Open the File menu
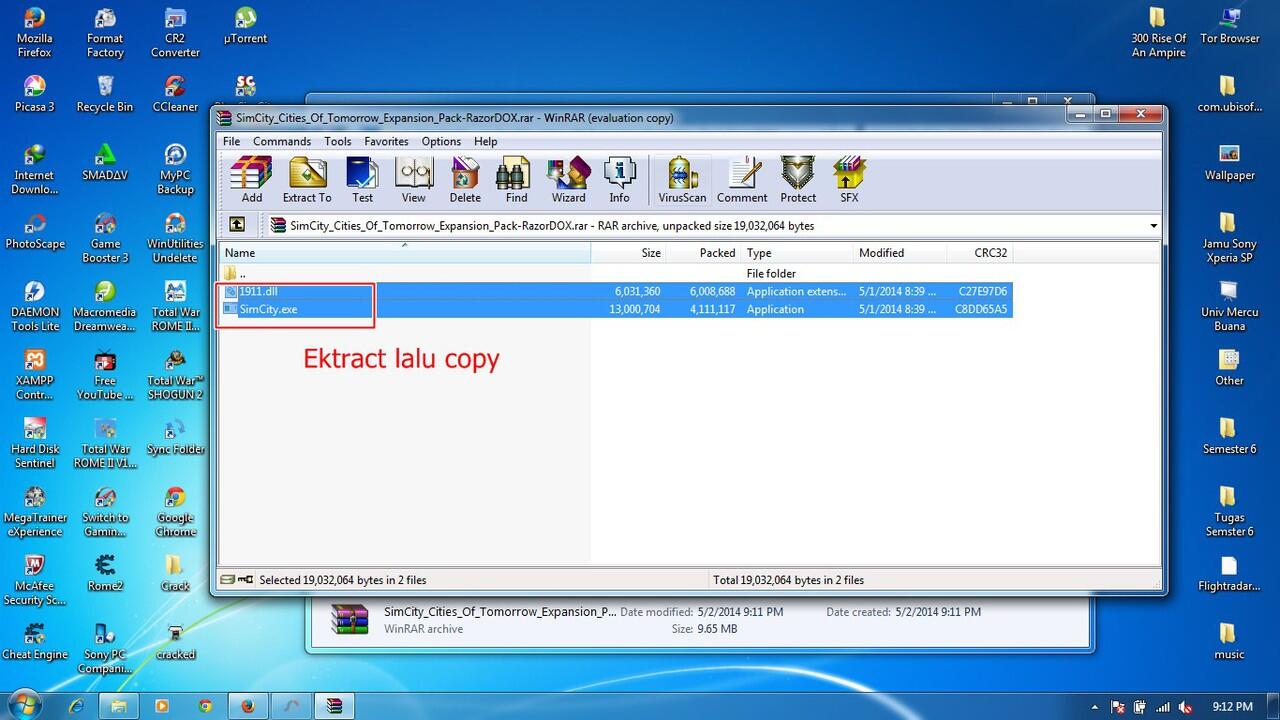The height and width of the screenshot is (720, 1280). tap(231, 141)
